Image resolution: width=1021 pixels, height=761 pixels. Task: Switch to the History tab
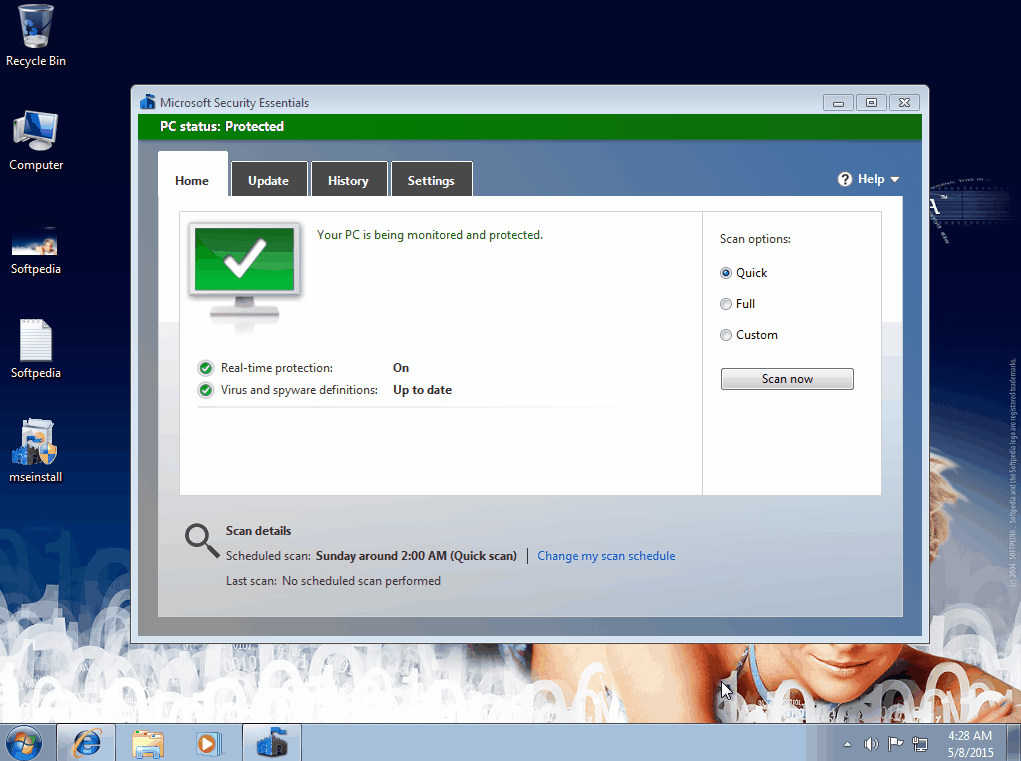pyautogui.click(x=348, y=181)
